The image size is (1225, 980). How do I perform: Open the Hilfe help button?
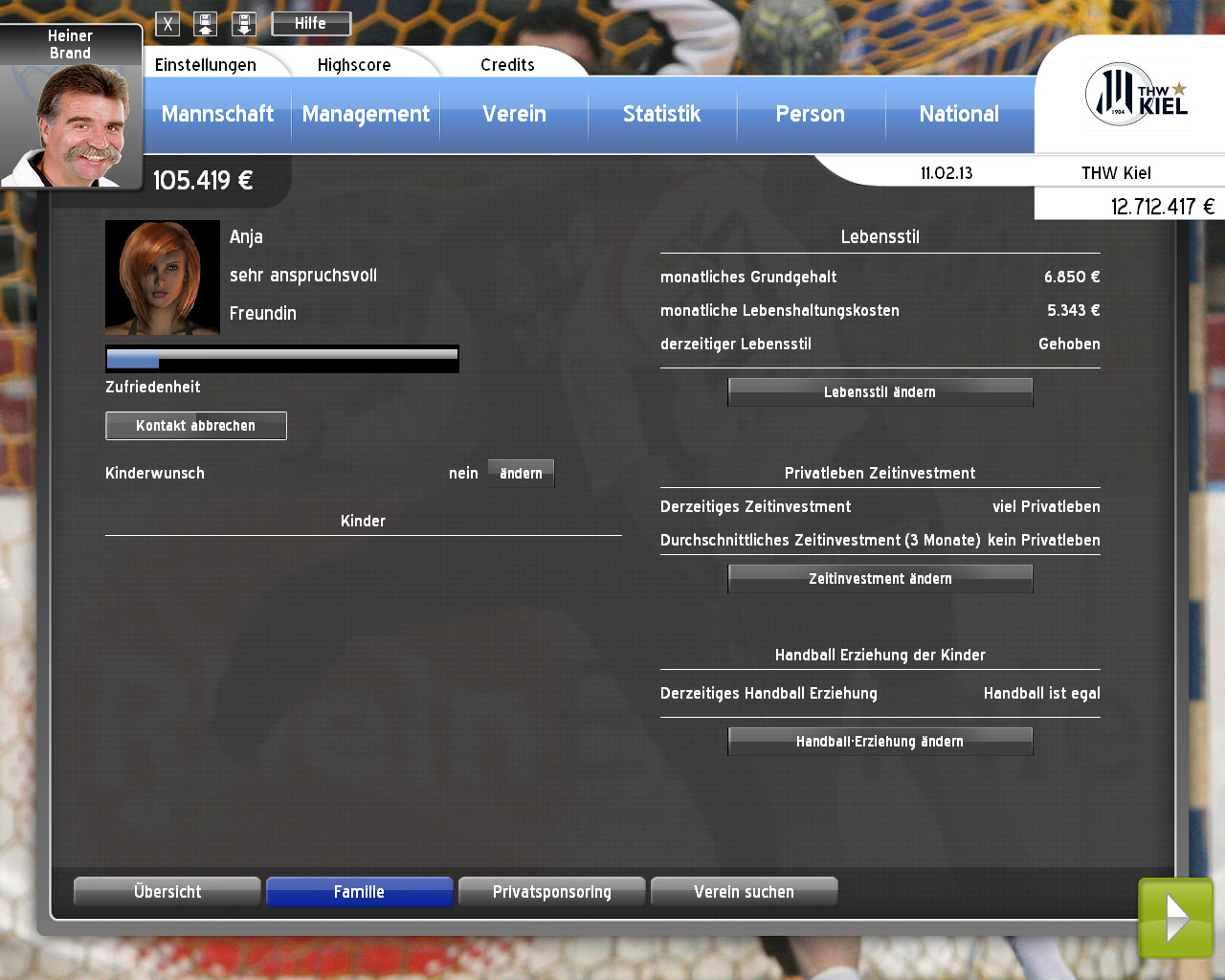(x=311, y=24)
